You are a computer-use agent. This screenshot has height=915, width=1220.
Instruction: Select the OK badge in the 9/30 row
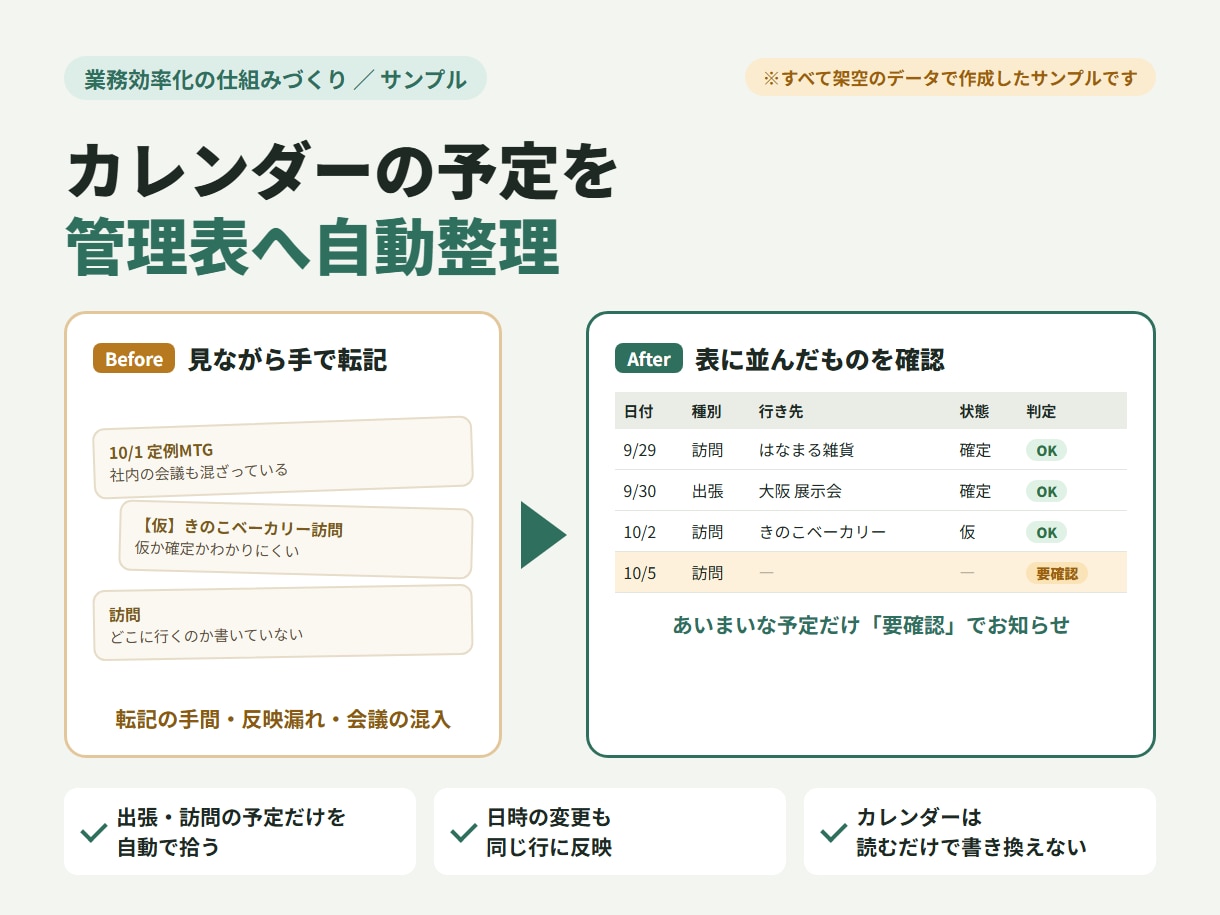click(1046, 491)
